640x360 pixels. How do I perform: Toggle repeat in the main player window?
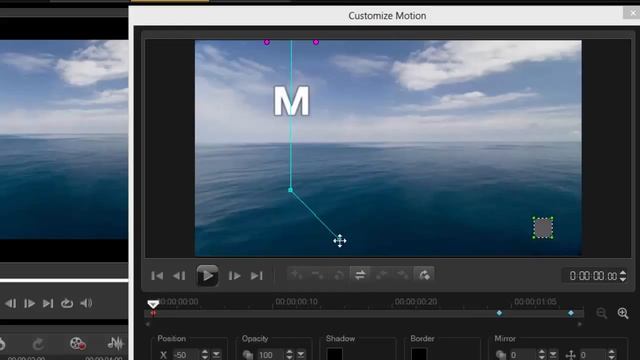(x=67, y=303)
